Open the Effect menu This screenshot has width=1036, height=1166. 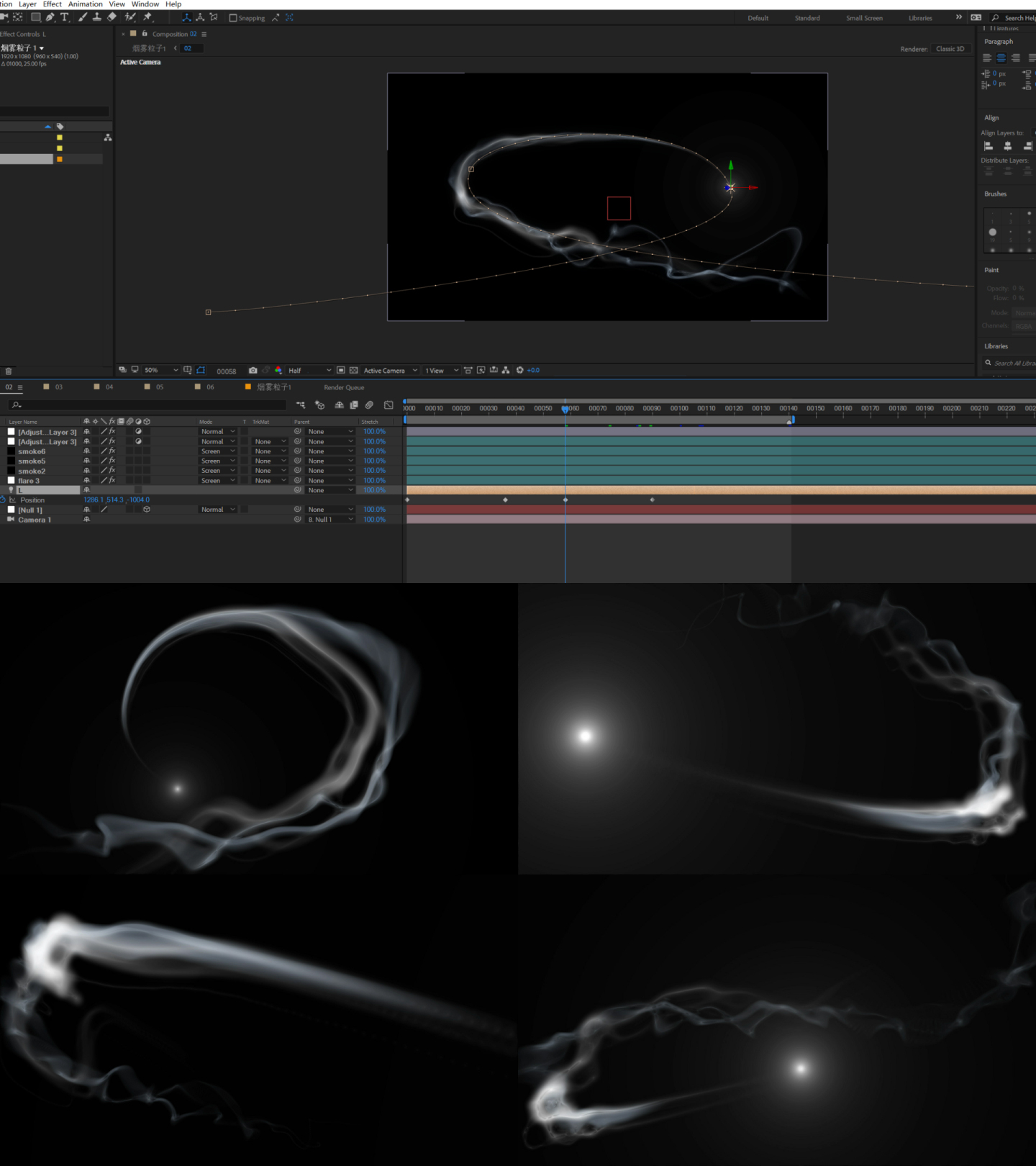coord(53,4)
